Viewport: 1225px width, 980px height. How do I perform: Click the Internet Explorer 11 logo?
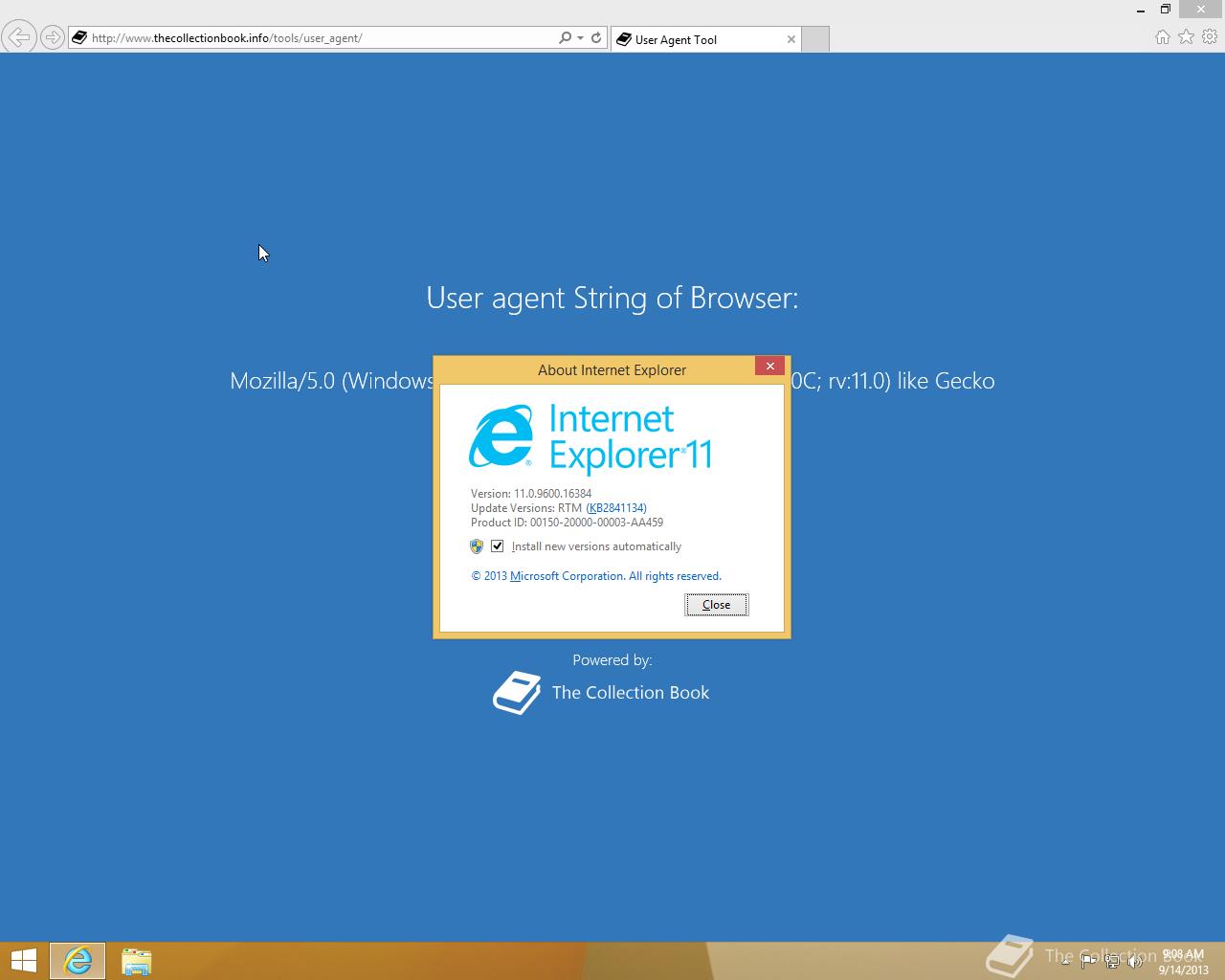[590, 438]
